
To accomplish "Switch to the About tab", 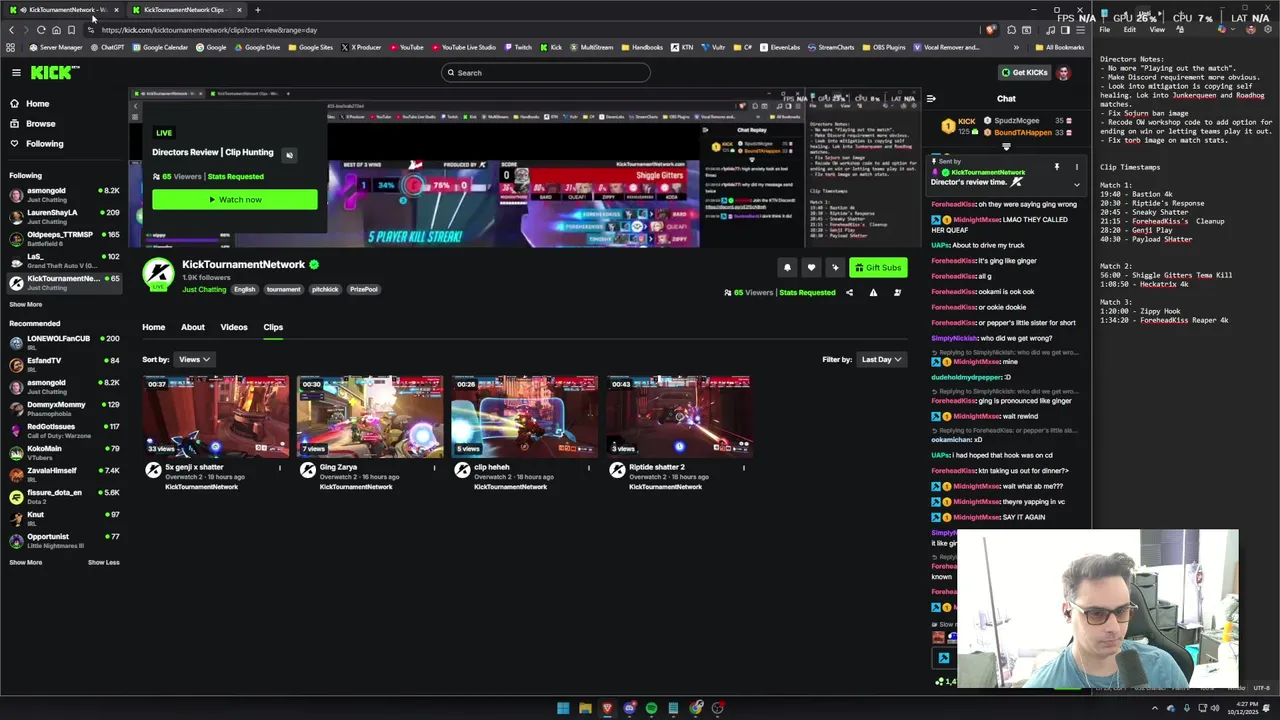I will [x=193, y=327].
